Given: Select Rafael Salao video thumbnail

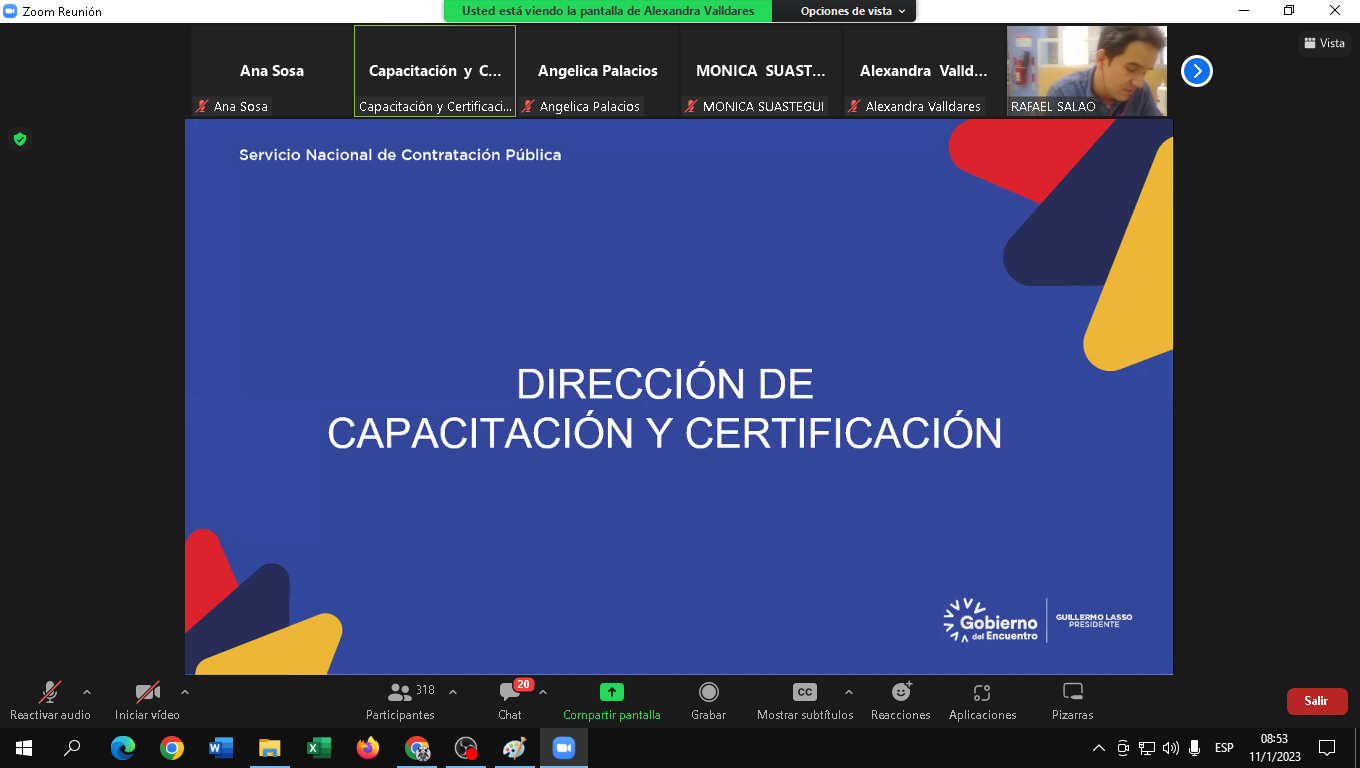Looking at the screenshot, I should (x=1086, y=71).
